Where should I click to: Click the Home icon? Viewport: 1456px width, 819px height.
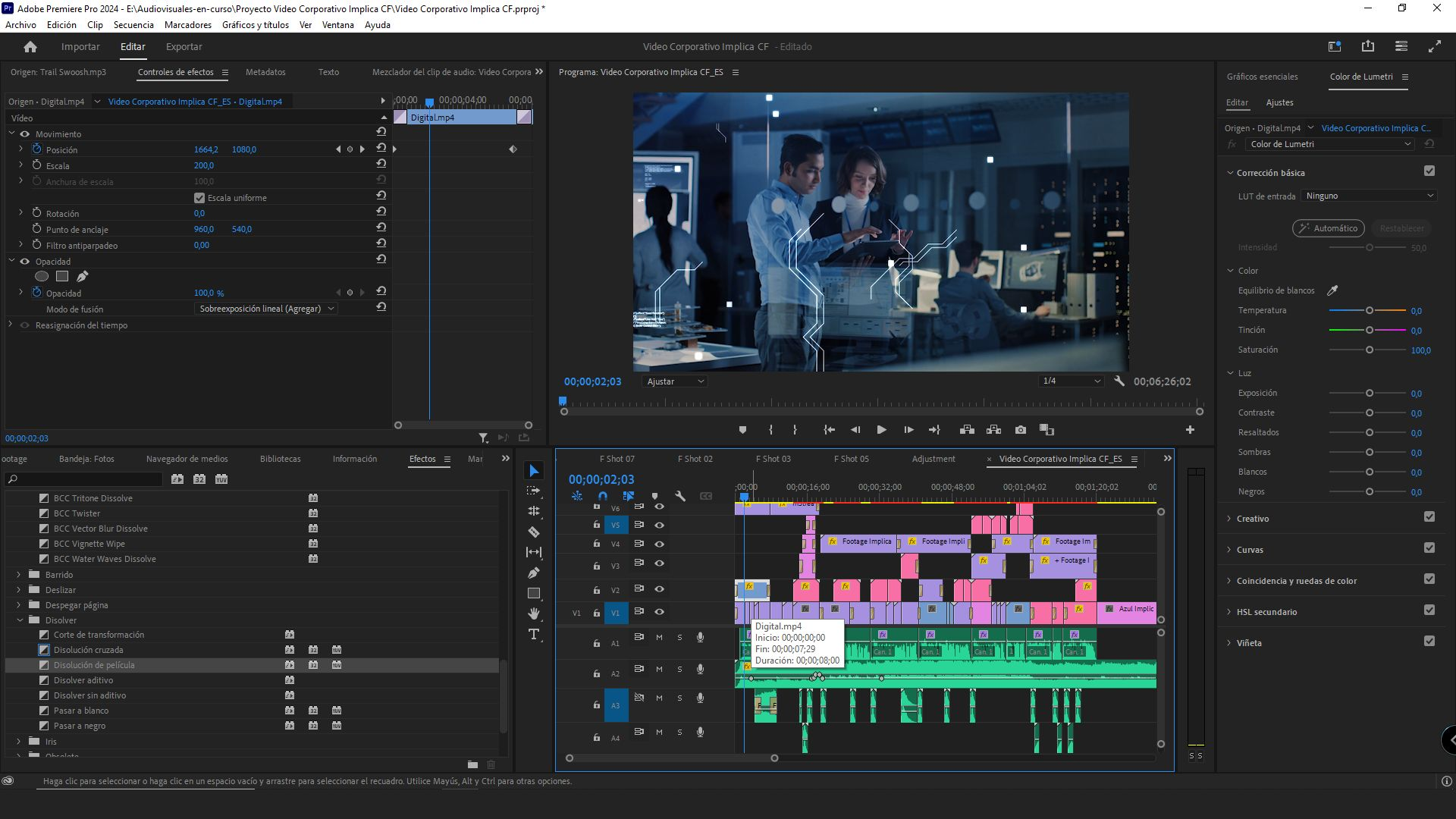30,47
